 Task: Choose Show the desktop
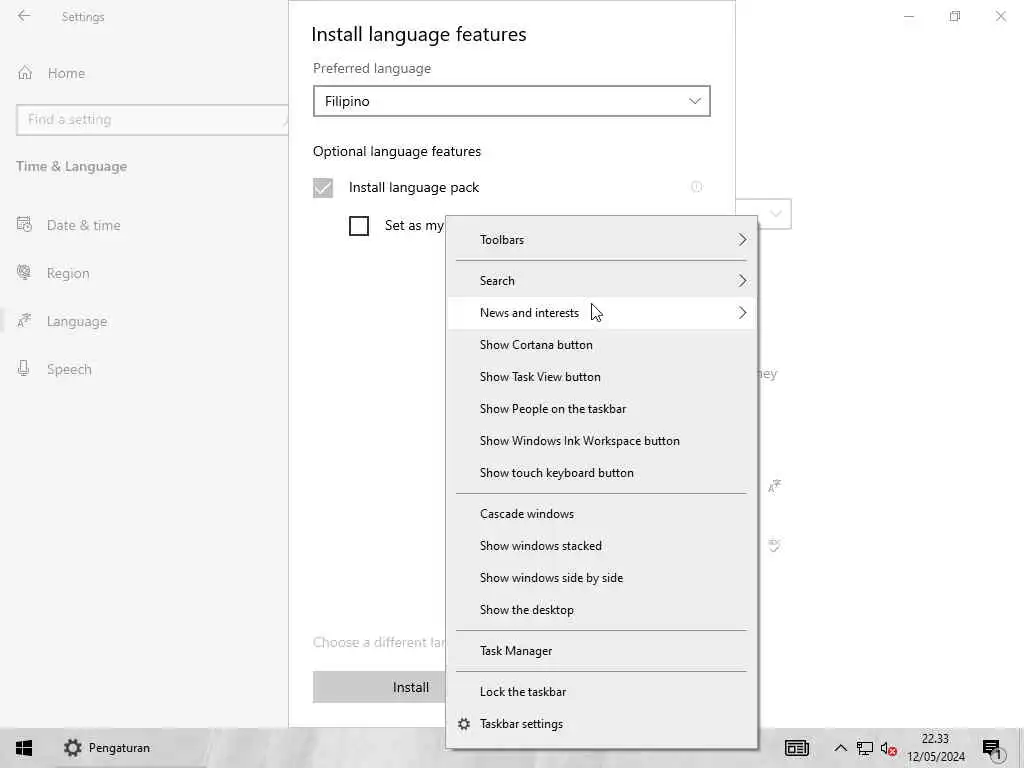coord(601,610)
